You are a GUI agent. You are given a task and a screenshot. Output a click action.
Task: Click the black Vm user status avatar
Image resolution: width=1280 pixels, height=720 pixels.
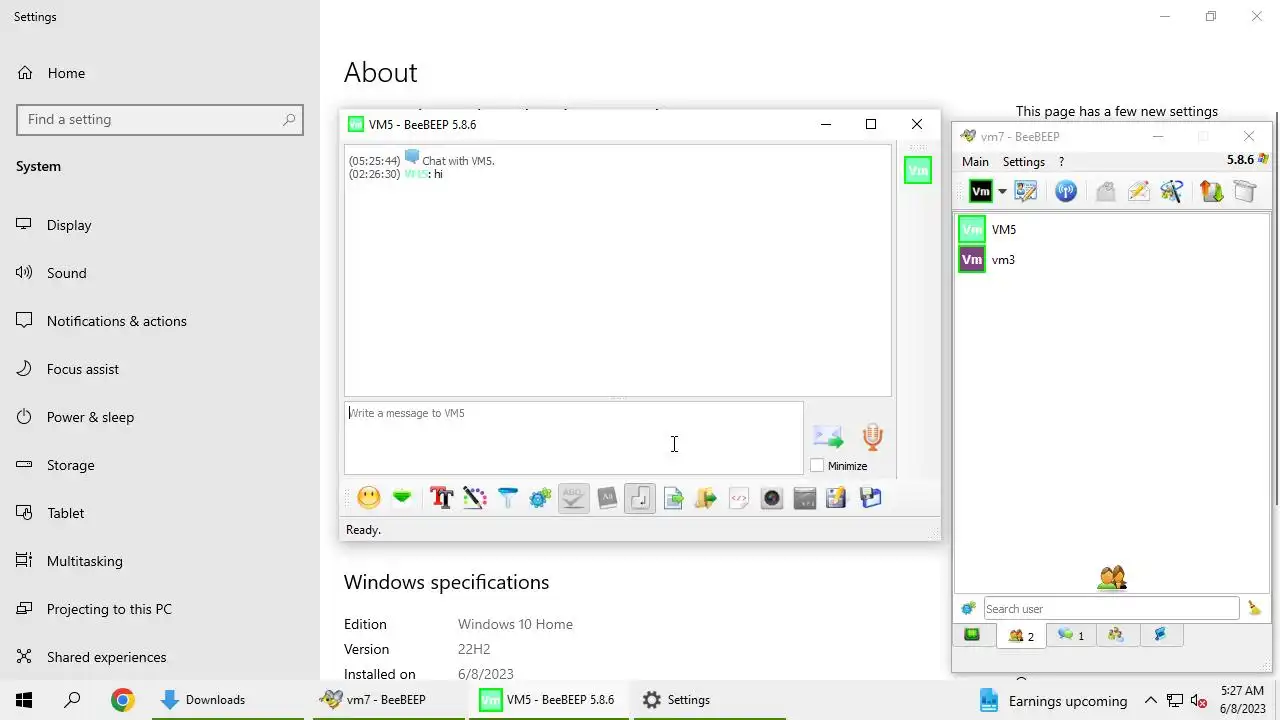click(x=981, y=191)
